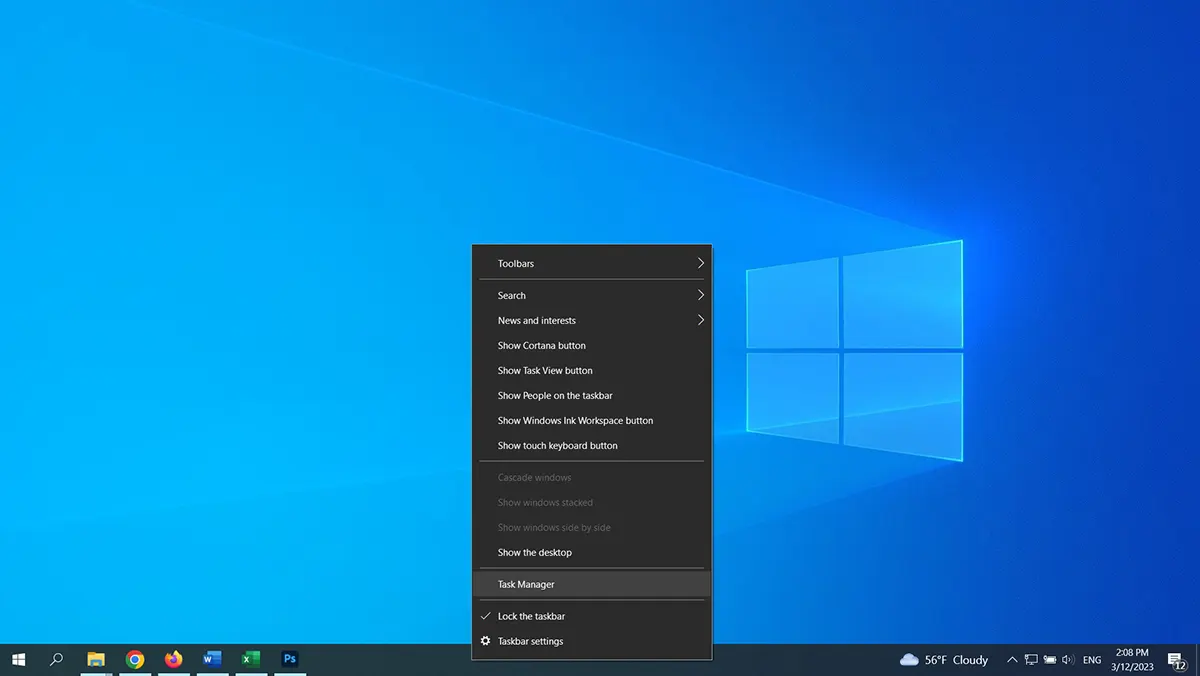Screen dimensions: 1200x676
Task: Click grayed-out Show windows side by side
Action: tap(592, 527)
